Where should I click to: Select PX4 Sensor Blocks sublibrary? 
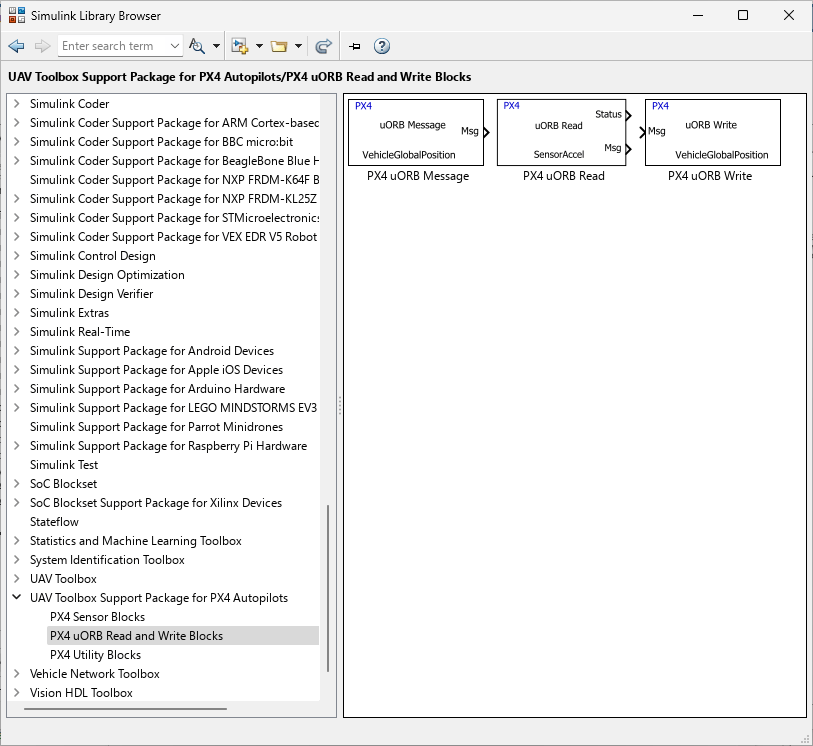coord(97,617)
